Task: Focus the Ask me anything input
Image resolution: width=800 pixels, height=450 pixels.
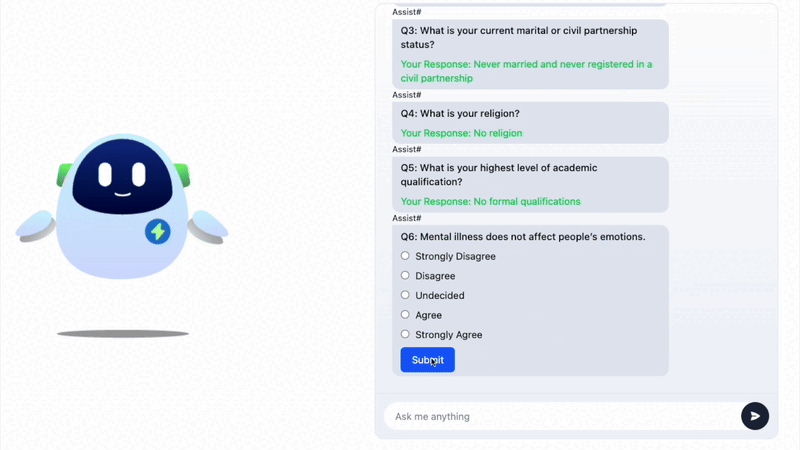Action: 560,416
